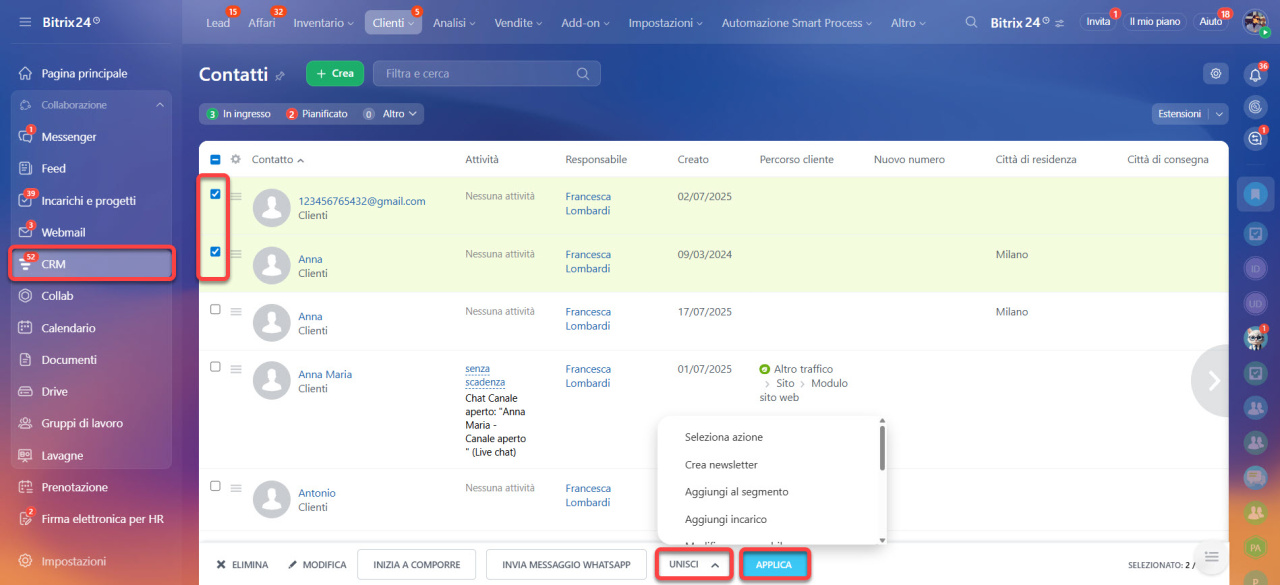Click floating list button bottom right

1212,557
